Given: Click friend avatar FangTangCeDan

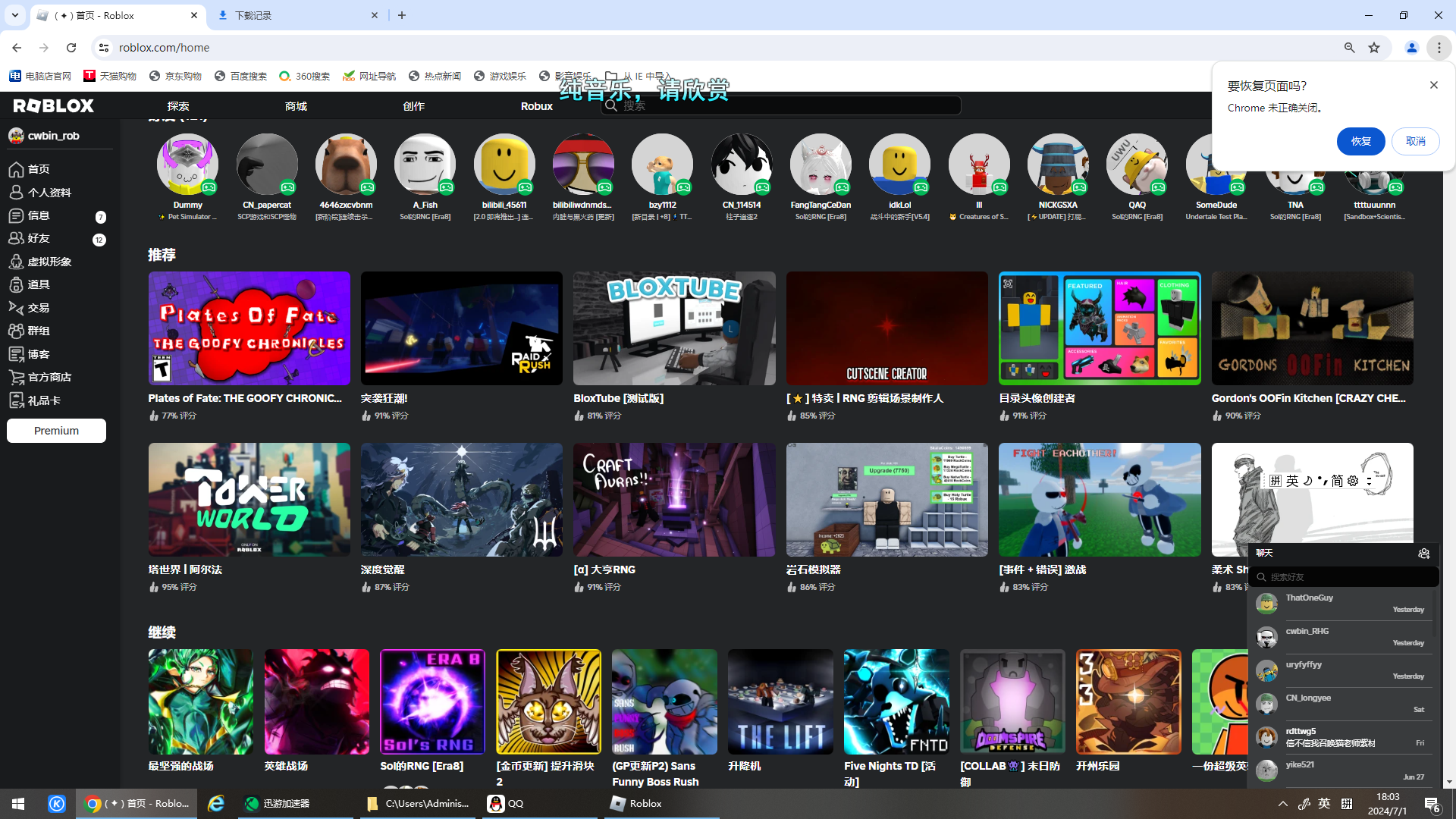Looking at the screenshot, I should (x=821, y=165).
